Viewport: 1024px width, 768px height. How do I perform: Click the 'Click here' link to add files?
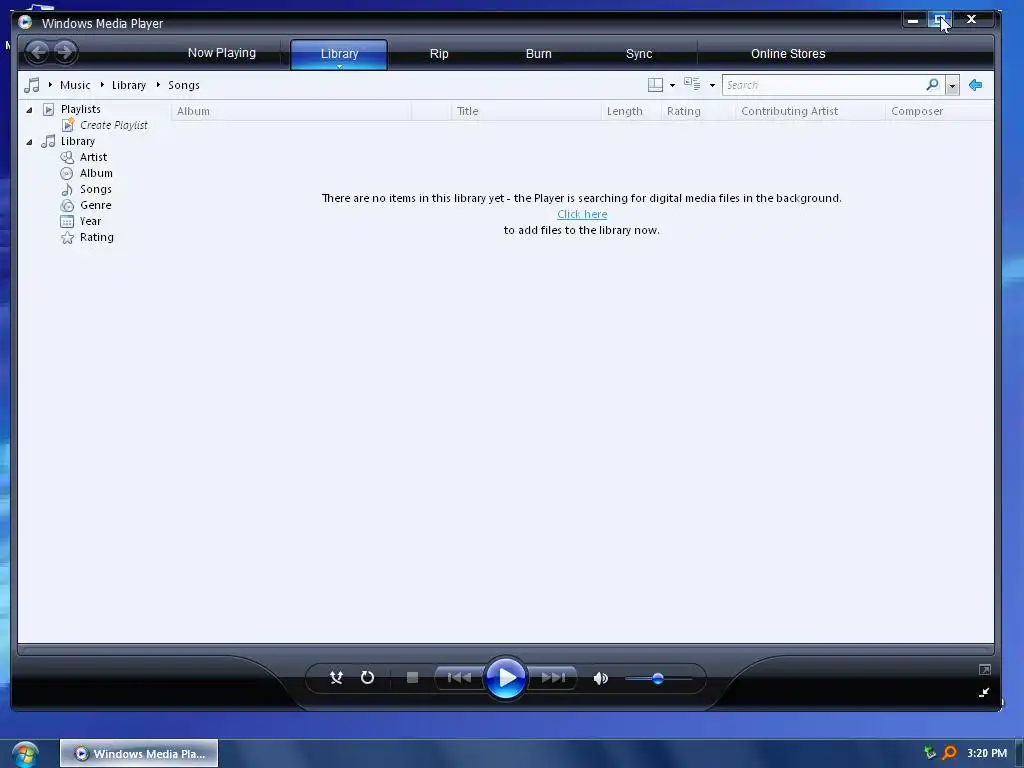point(582,214)
